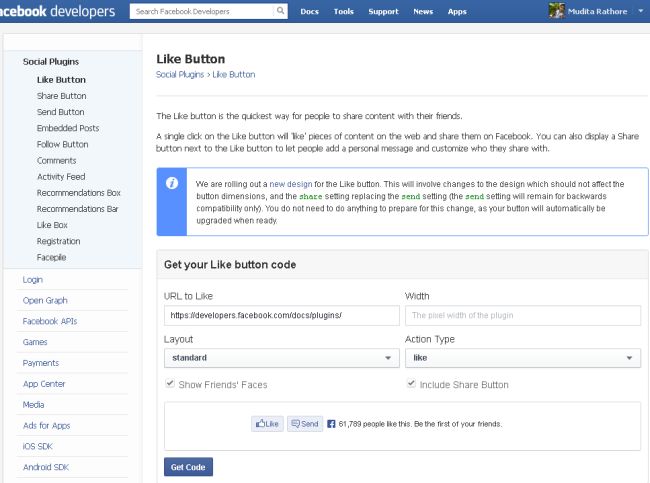Open the Ads for Apps sidebar link
Screen dimensions: 650x483
click(47, 426)
